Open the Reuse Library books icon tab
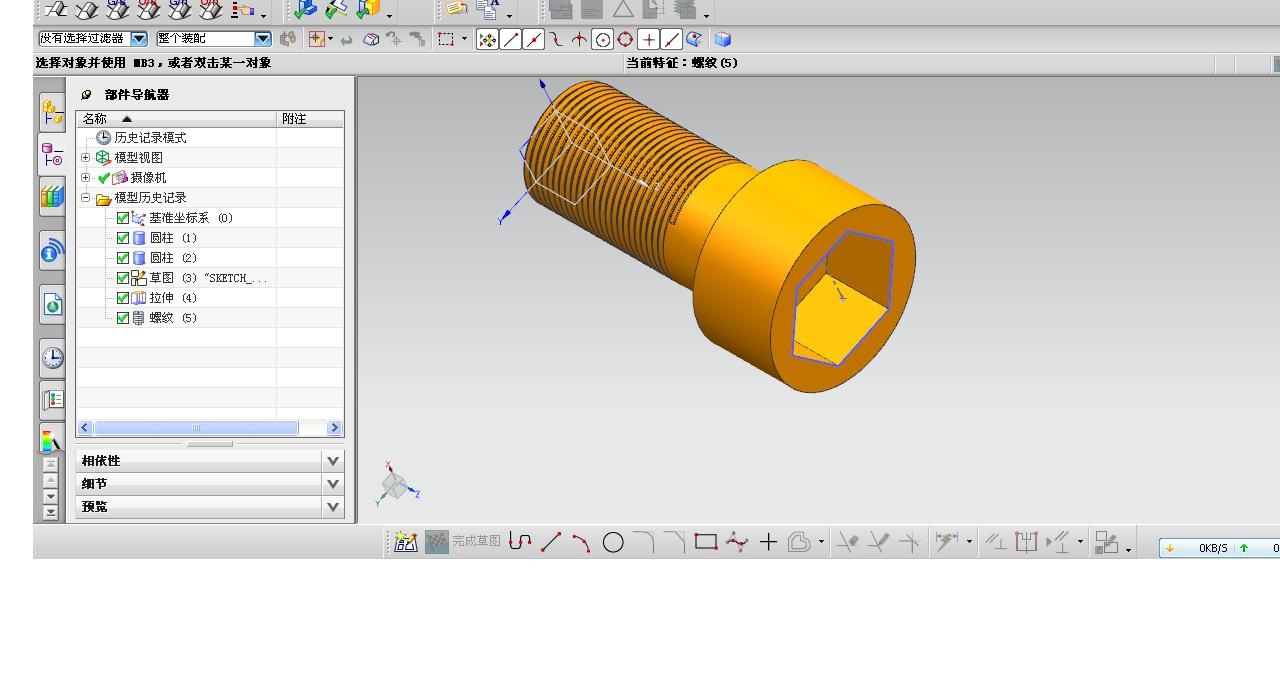The height and width of the screenshot is (686, 1280). pyautogui.click(x=52, y=197)
